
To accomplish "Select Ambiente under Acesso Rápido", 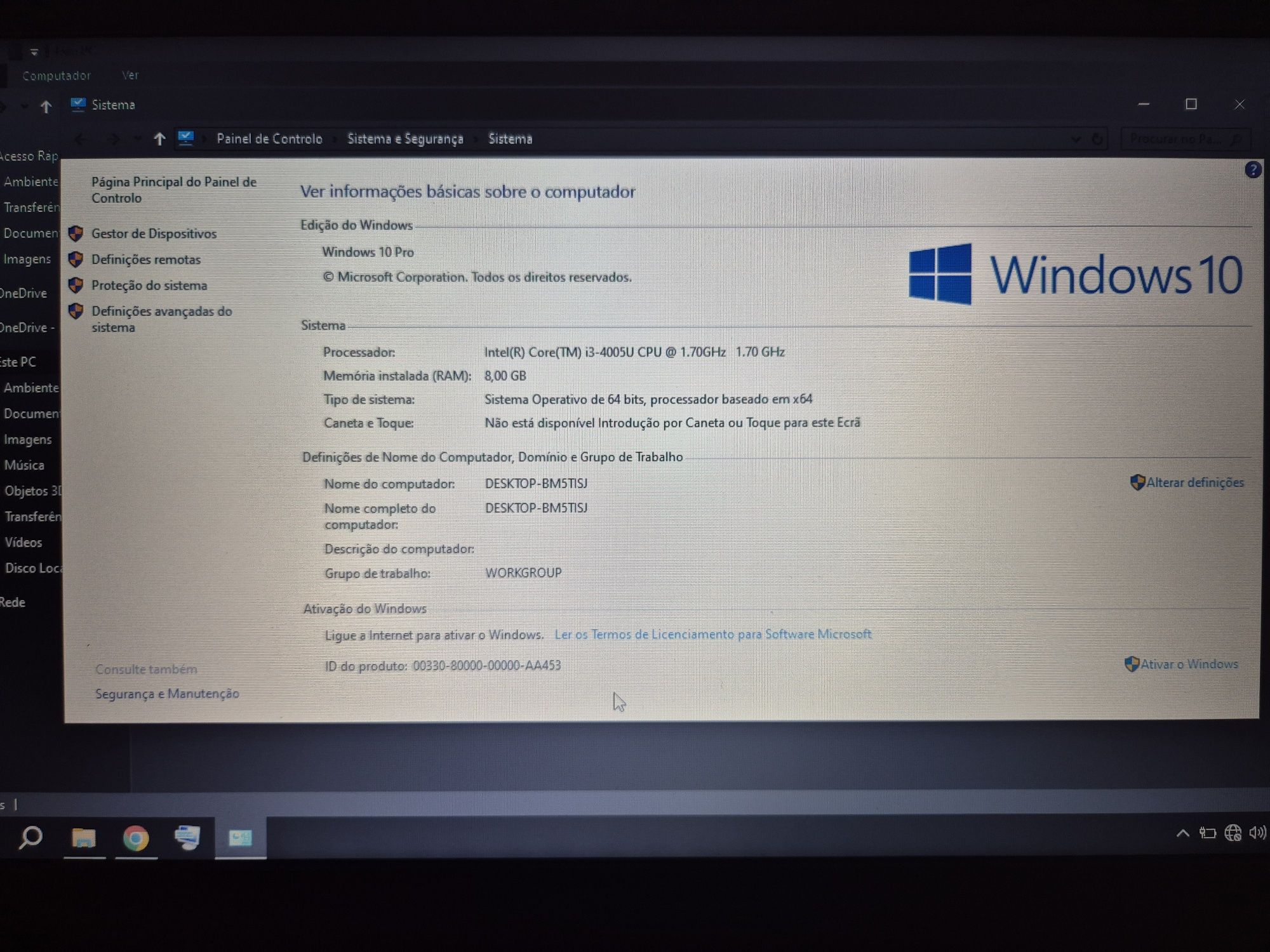I will pyautogui.click(x=30, y=182).
